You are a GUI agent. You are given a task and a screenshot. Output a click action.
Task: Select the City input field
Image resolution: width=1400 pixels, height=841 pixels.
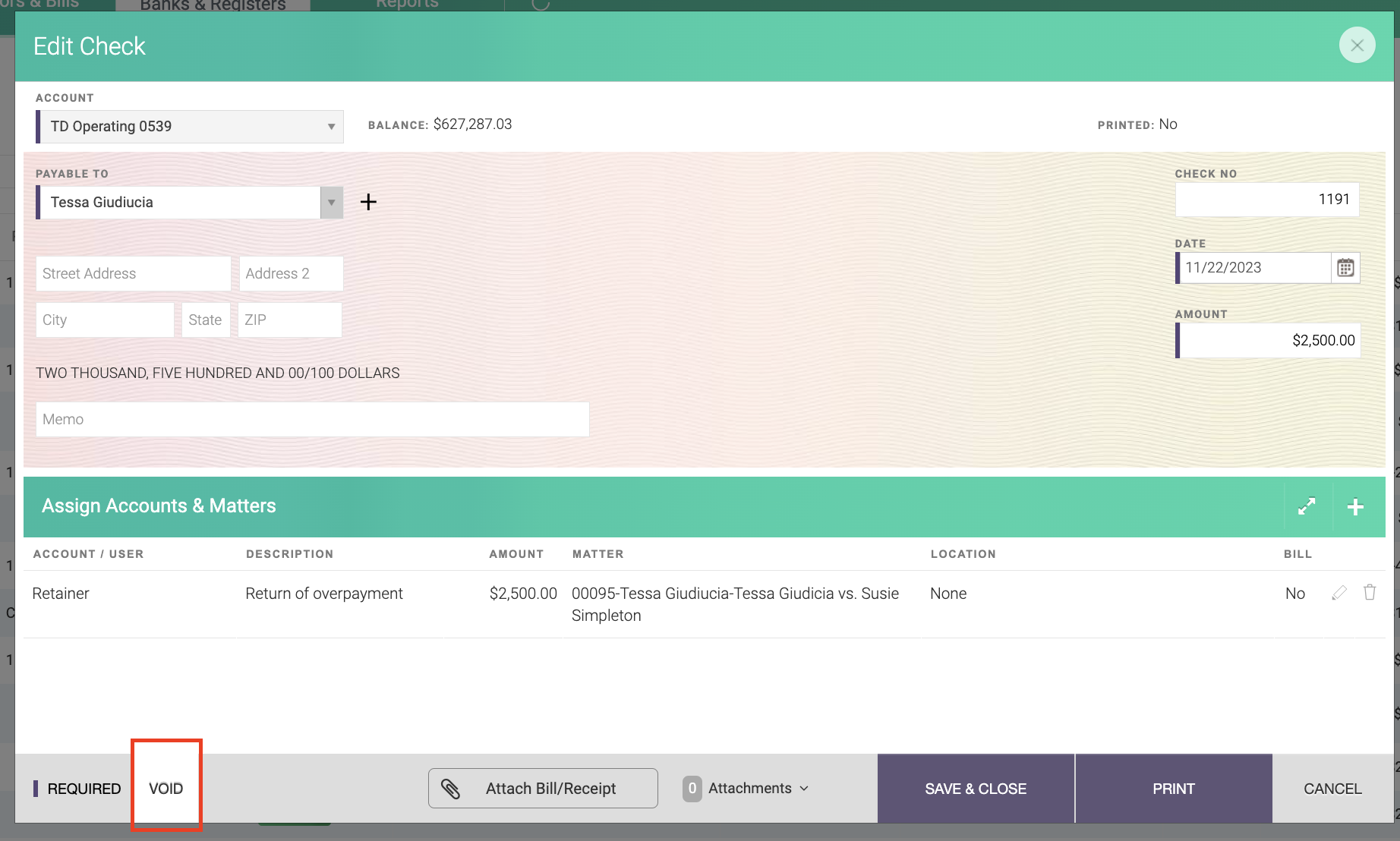pyautogui.click(x=105, y=320)
